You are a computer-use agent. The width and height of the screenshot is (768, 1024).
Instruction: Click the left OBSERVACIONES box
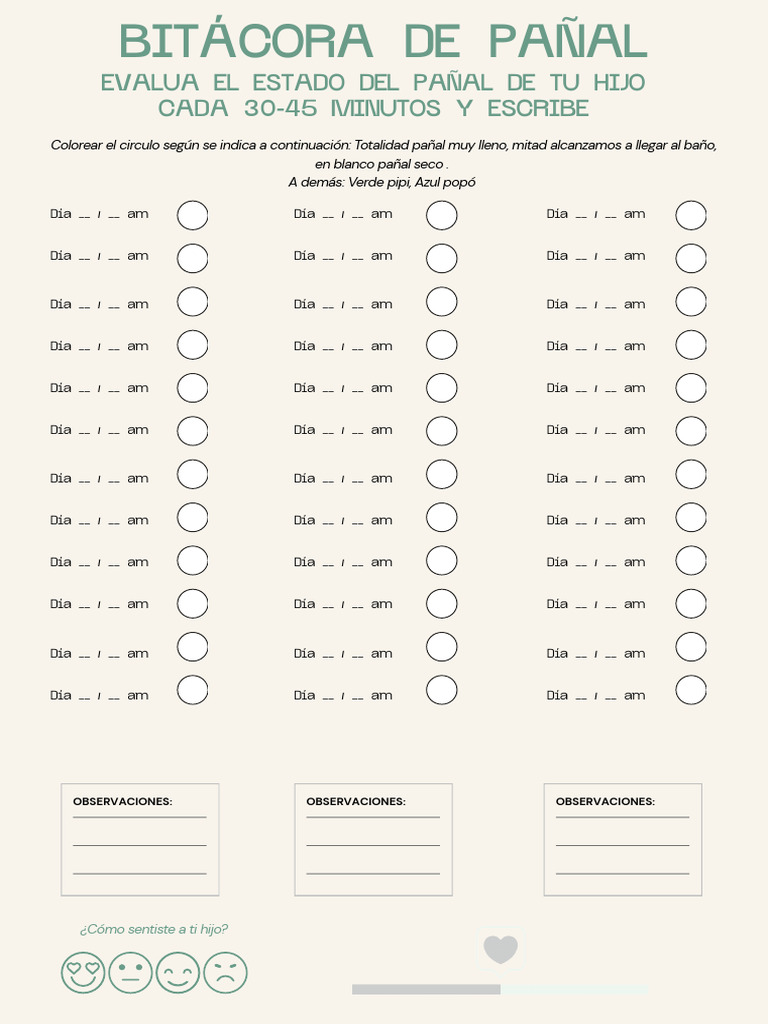tap(140, 840)
